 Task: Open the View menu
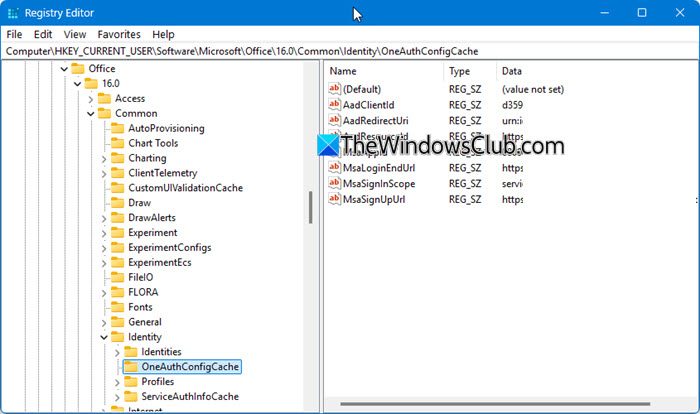click(x=75, y=34)
